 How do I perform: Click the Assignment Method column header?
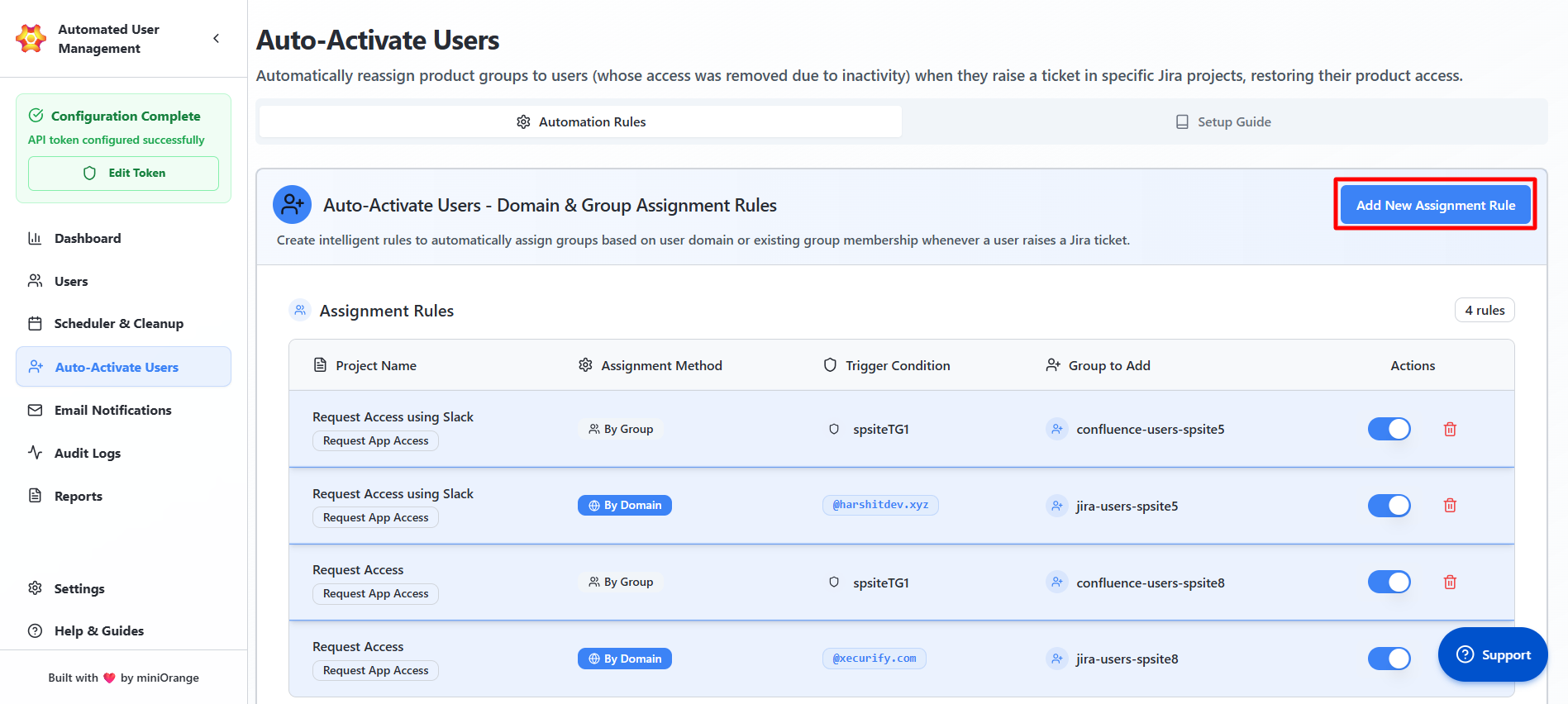click(651, 366)
